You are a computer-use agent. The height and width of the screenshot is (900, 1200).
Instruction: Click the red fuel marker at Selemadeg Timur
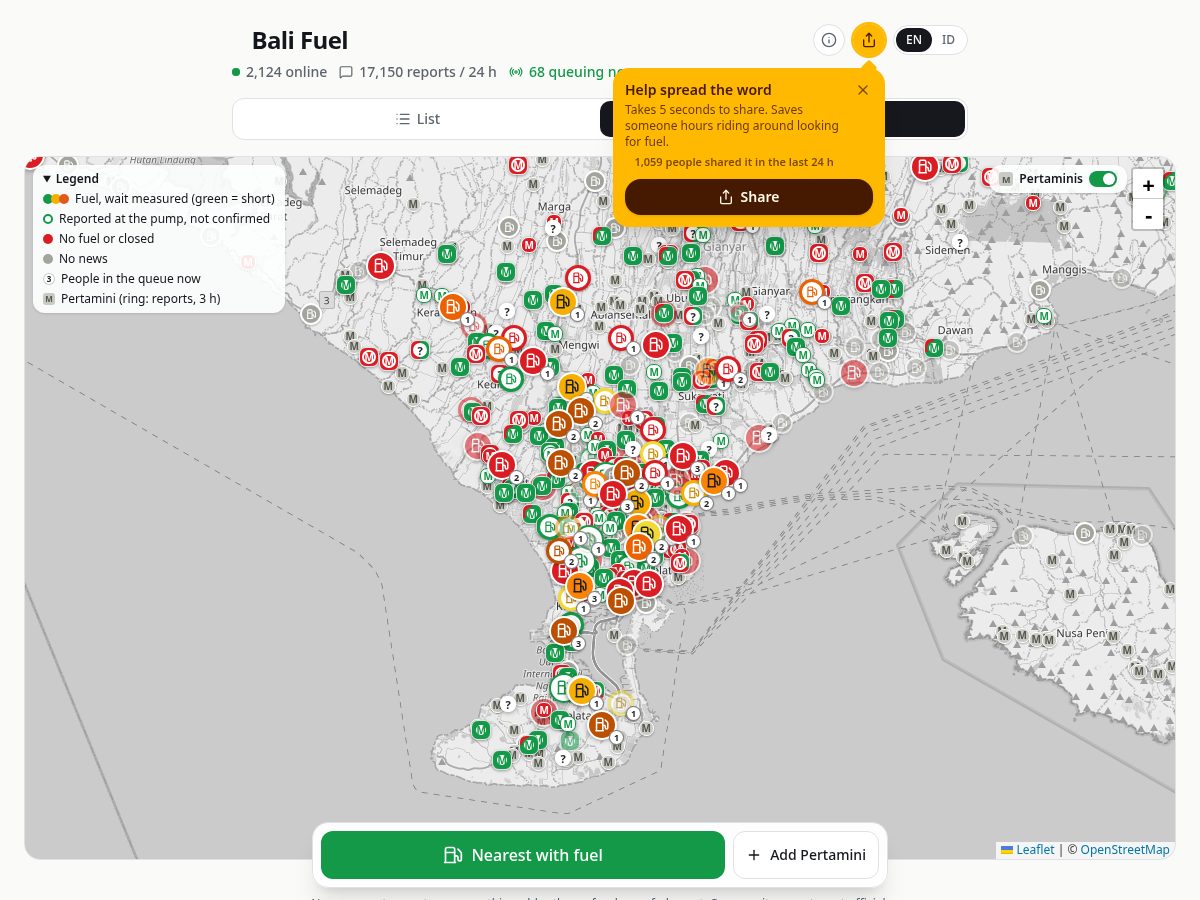pyautogui.click(x=380, y=266)
